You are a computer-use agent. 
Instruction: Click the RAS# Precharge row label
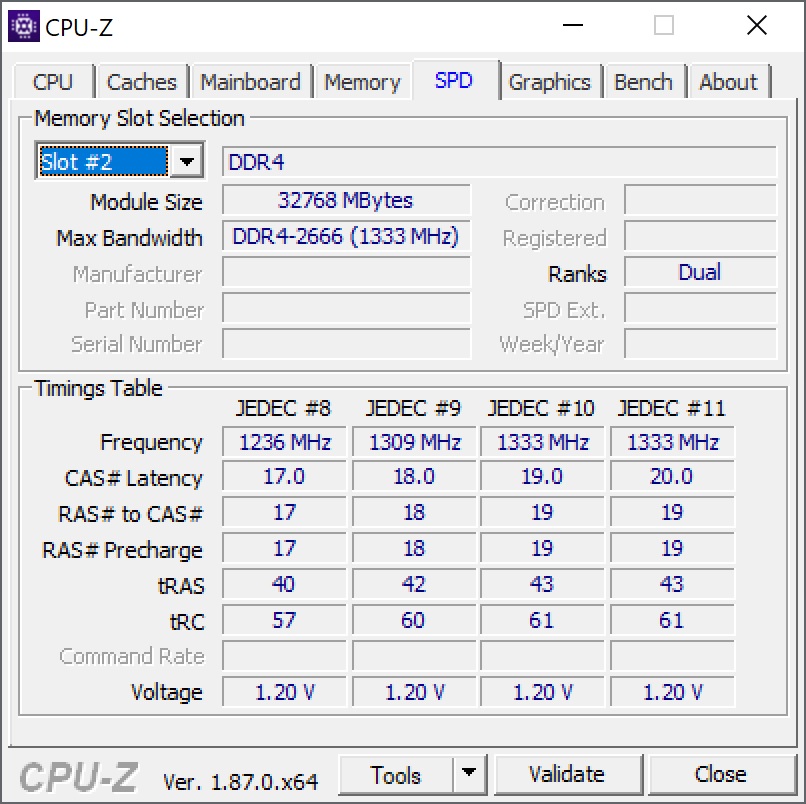[122, 550]
